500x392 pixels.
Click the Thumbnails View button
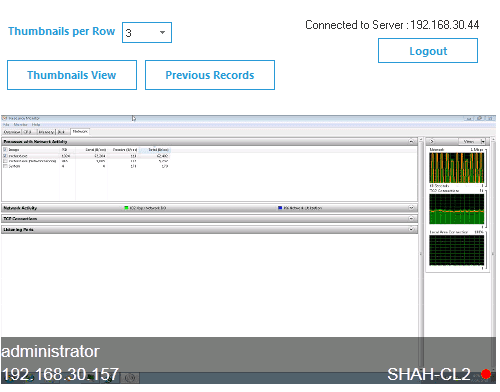pyautogui.click(x=72, y=75)
